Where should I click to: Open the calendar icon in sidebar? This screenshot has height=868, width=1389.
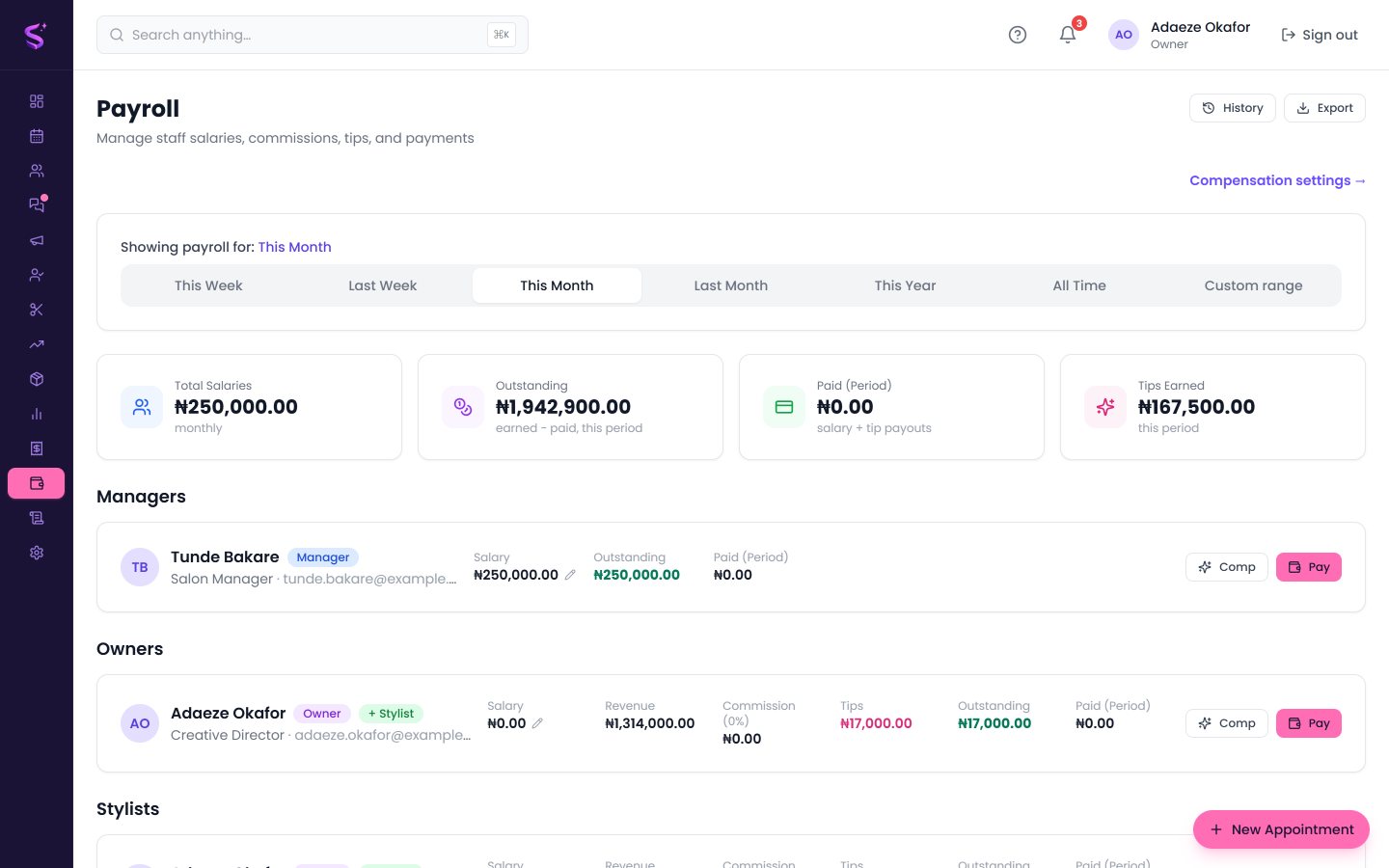click(x=37, y=136)
